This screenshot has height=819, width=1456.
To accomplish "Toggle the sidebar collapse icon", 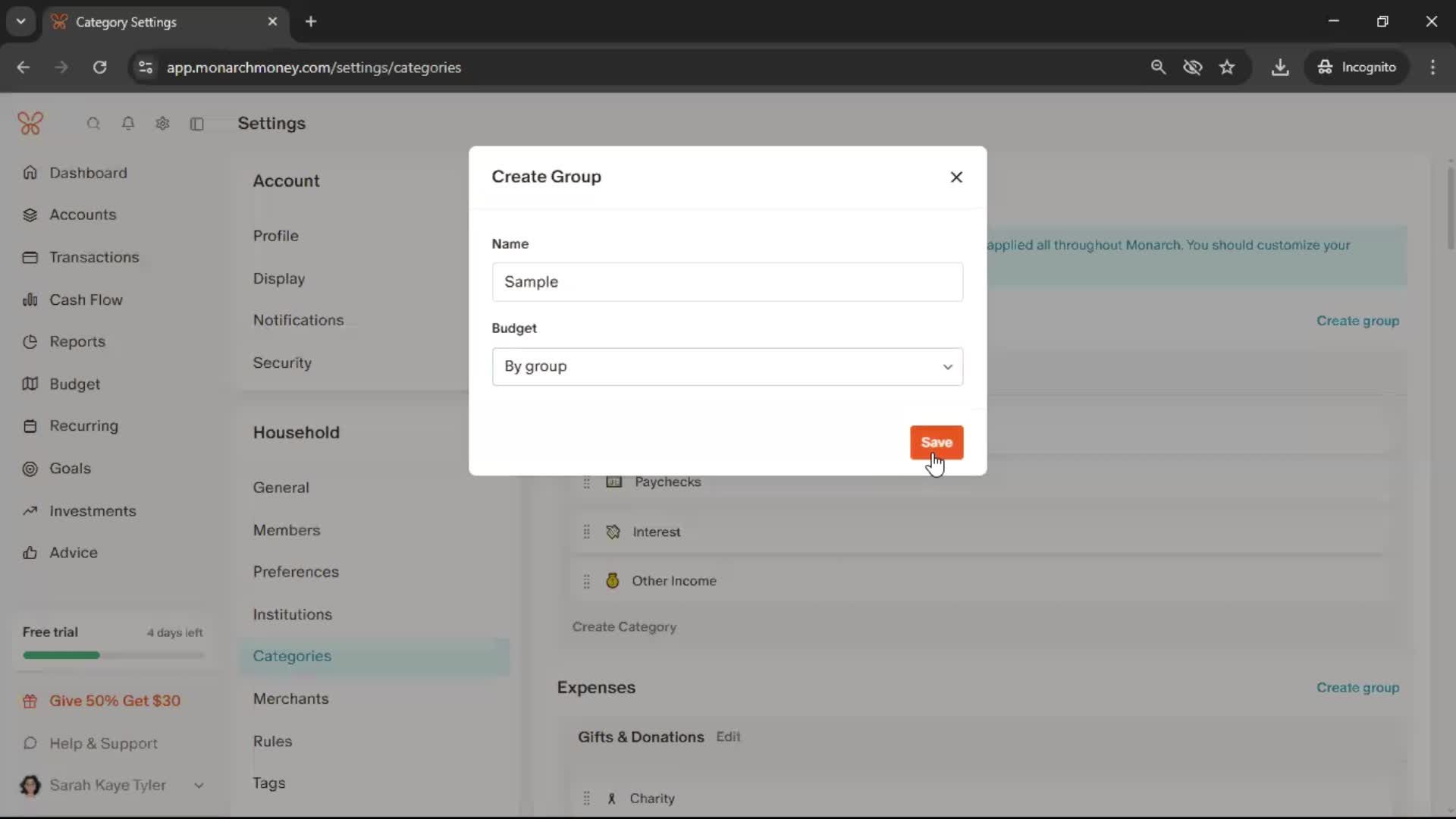I will [x=197, y=124].
